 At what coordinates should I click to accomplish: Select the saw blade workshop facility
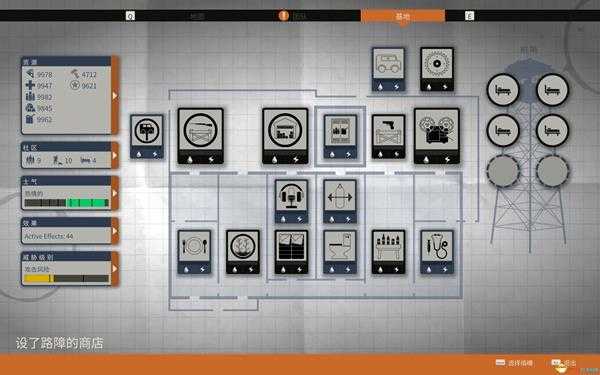437,69
